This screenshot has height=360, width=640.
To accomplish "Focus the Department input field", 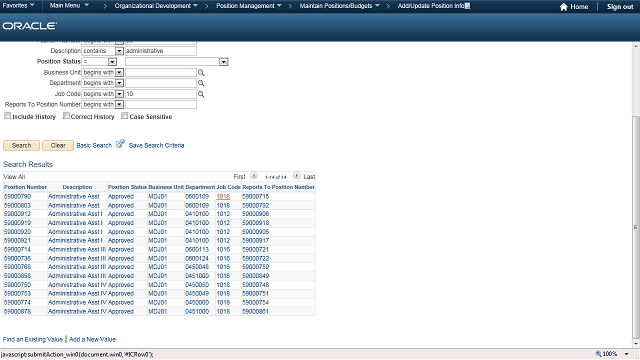I will click(161, 83).
